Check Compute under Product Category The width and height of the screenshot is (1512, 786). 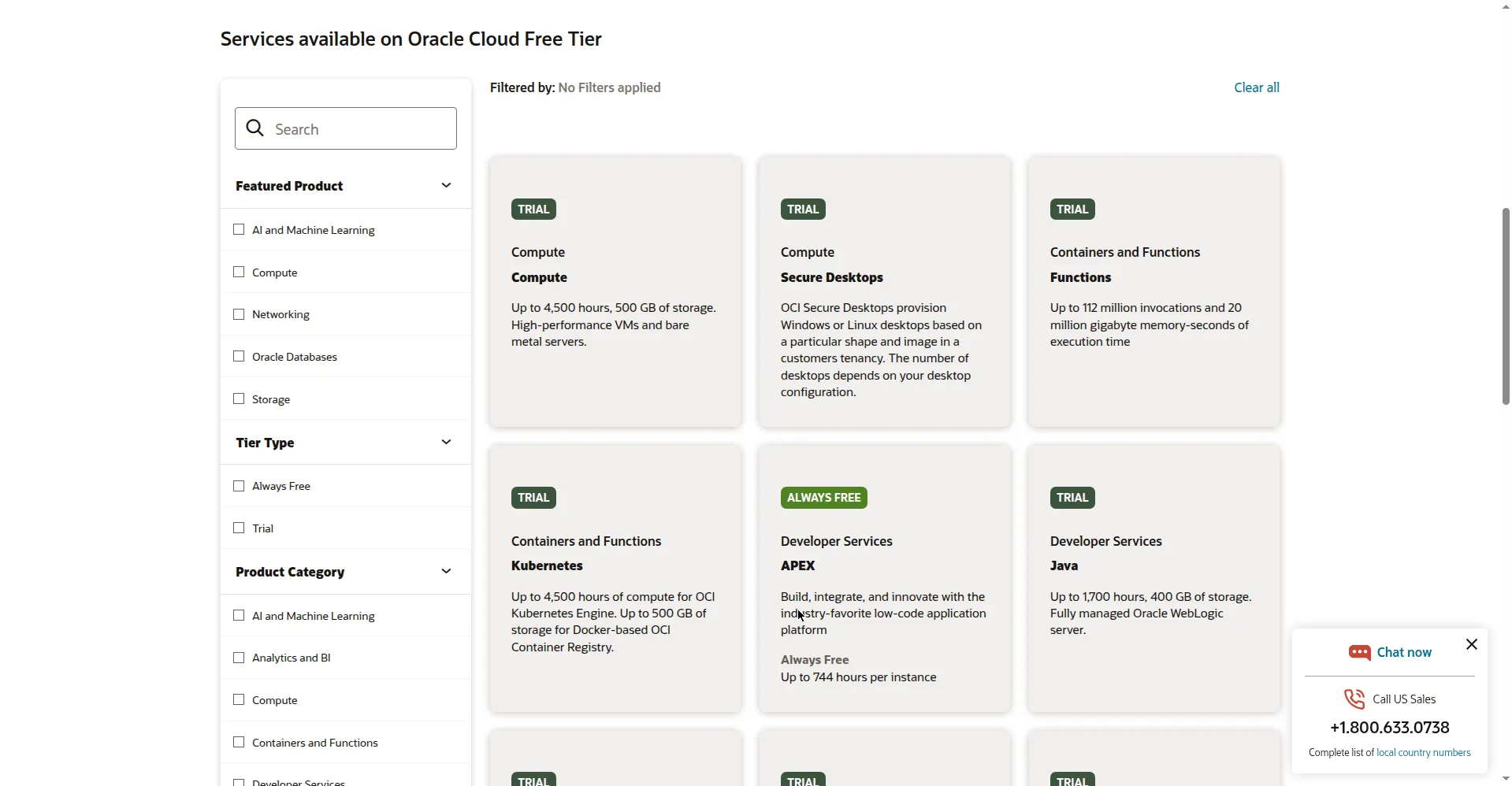tap(239, 699)
